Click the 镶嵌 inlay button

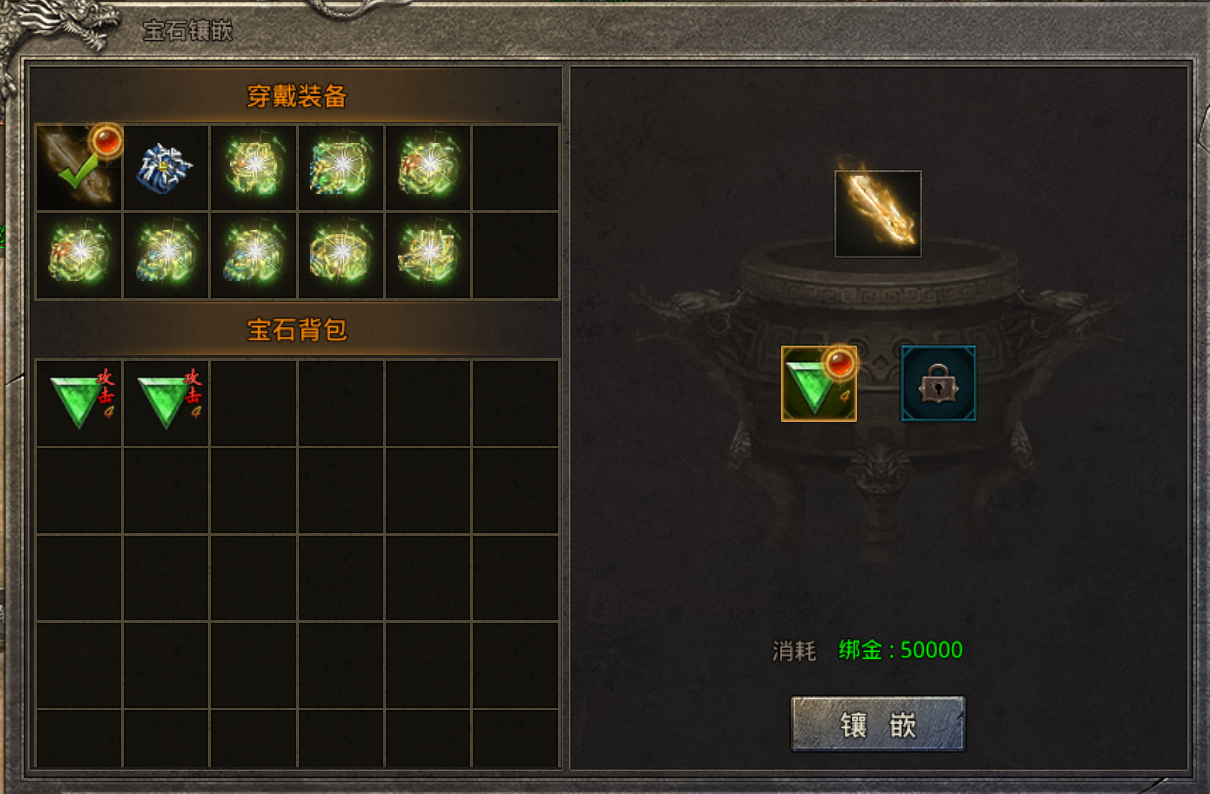pos(878,724)
